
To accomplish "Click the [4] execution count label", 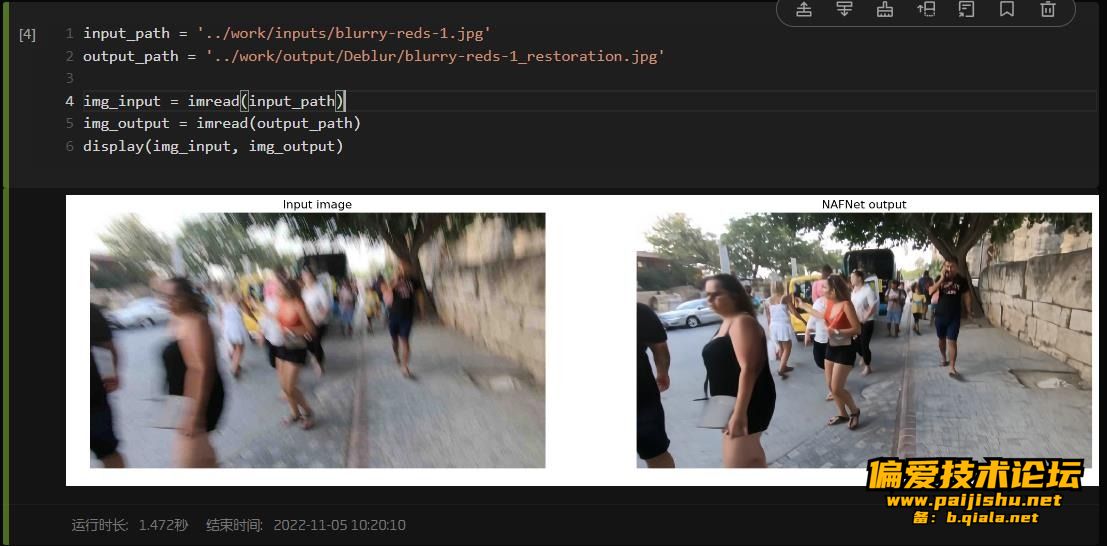I will pos(28,34).
